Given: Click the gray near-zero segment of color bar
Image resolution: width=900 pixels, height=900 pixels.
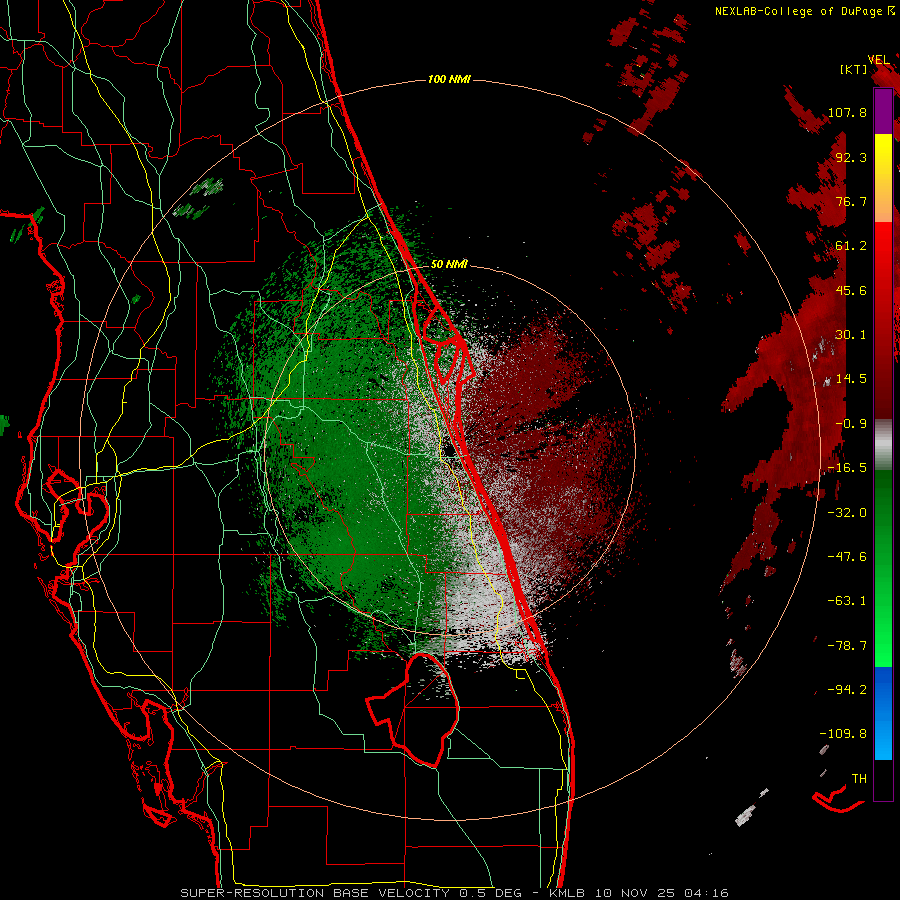Looking at the screenshot, I should click(x=883, y=445).
